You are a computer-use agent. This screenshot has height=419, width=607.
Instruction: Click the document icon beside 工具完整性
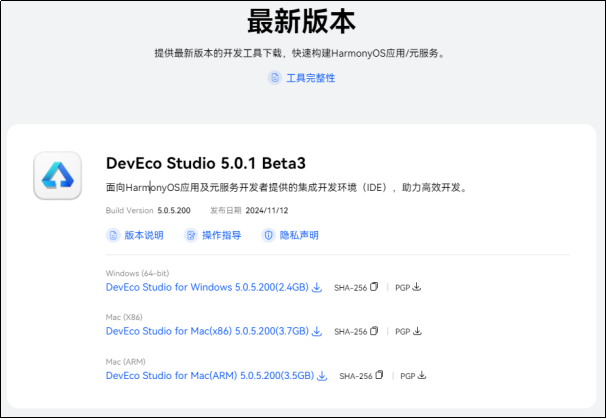point(274,78)
